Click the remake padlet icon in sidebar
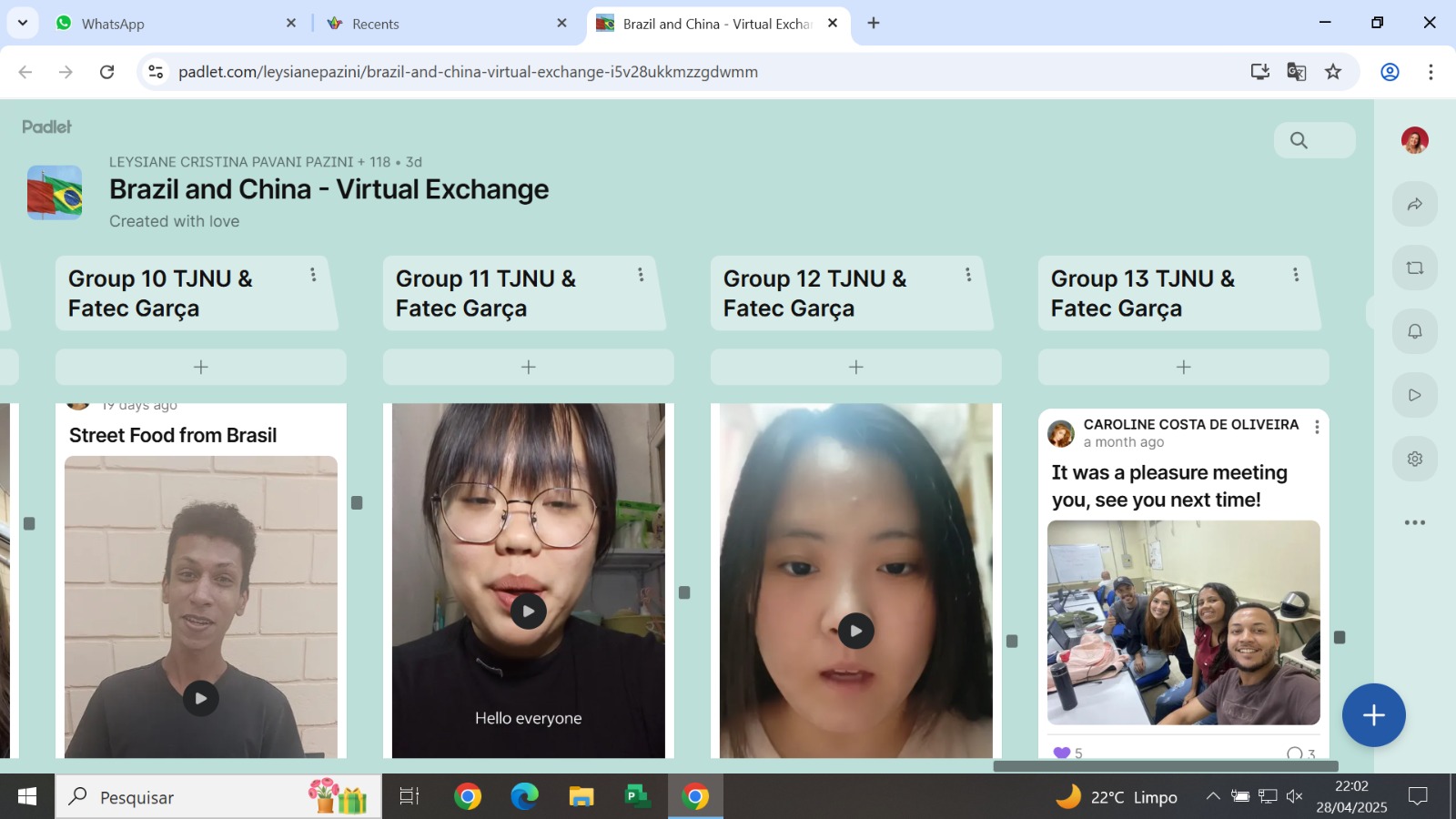Screen dimensions: 1456x819 1414,268
